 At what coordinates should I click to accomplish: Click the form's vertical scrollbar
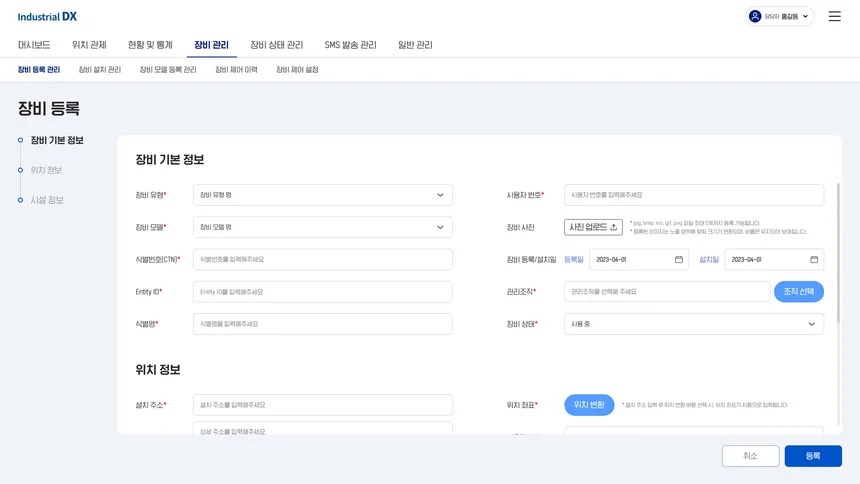pyautogui.click(x=838, y=252)
